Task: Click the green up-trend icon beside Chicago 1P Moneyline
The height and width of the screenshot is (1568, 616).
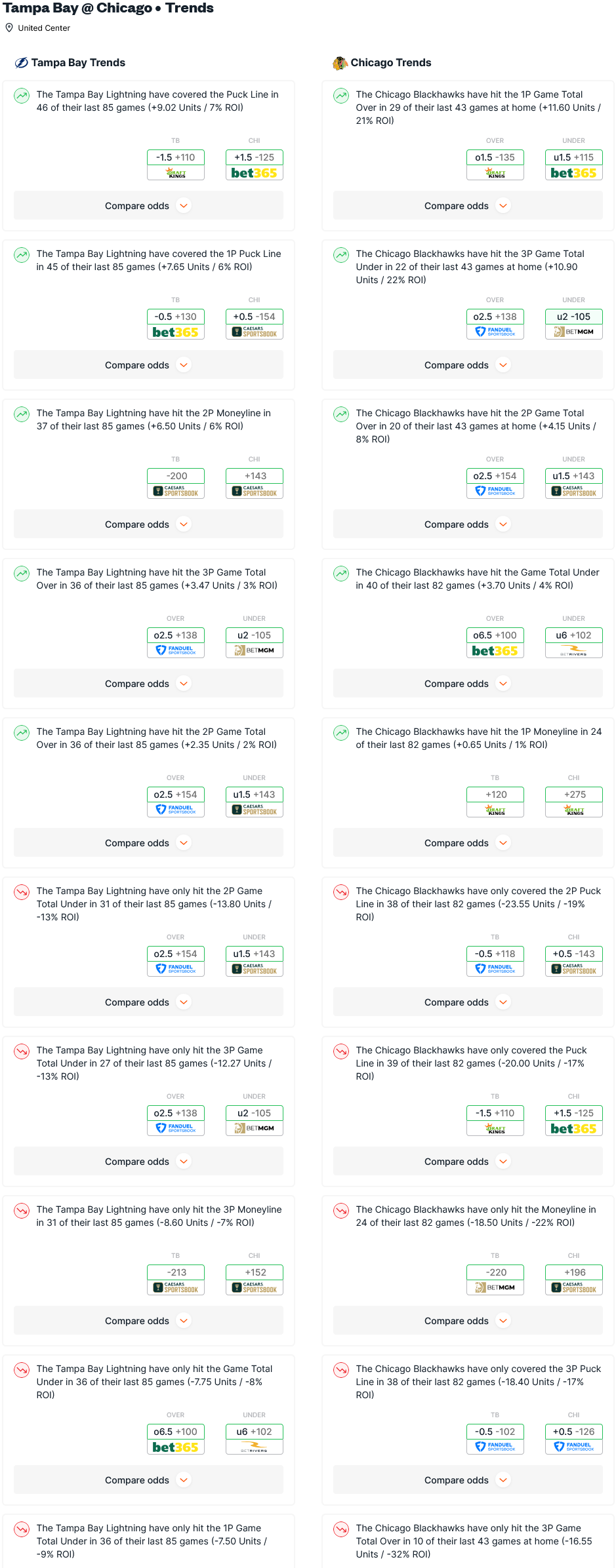Action: tap(341, 732)
